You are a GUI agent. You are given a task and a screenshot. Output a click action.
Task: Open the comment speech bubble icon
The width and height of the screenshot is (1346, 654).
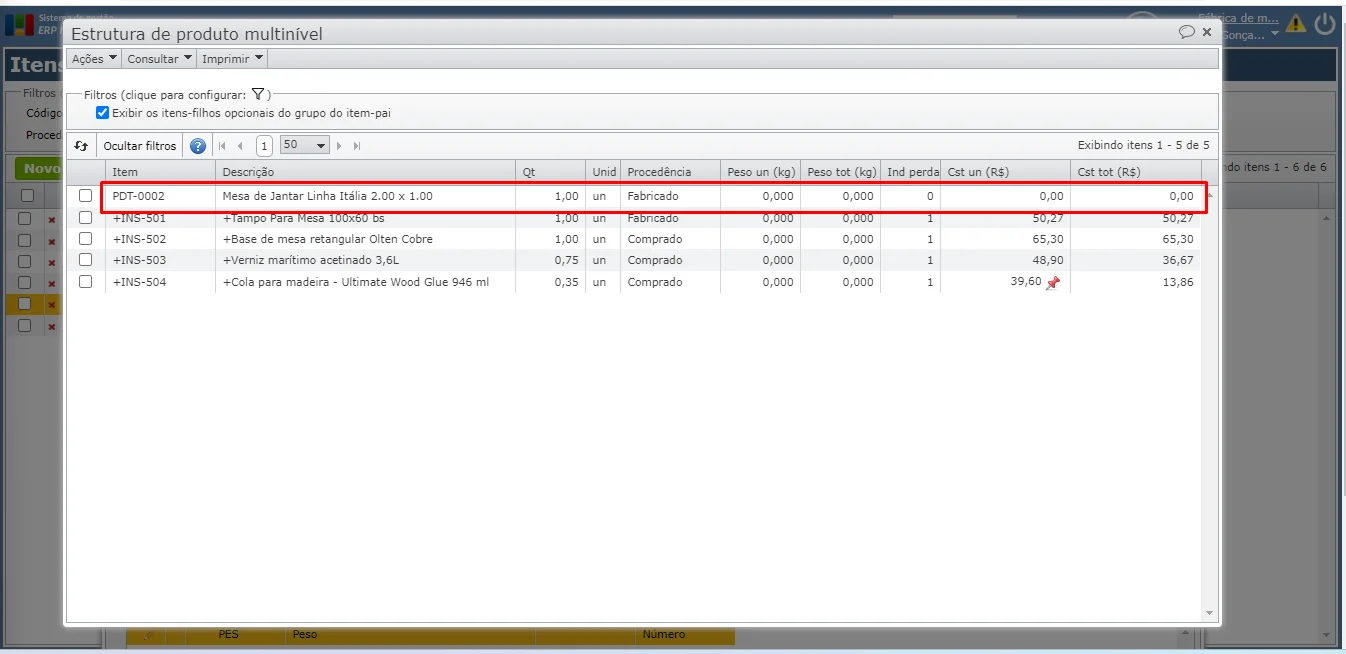click(x=1187, y=32)
